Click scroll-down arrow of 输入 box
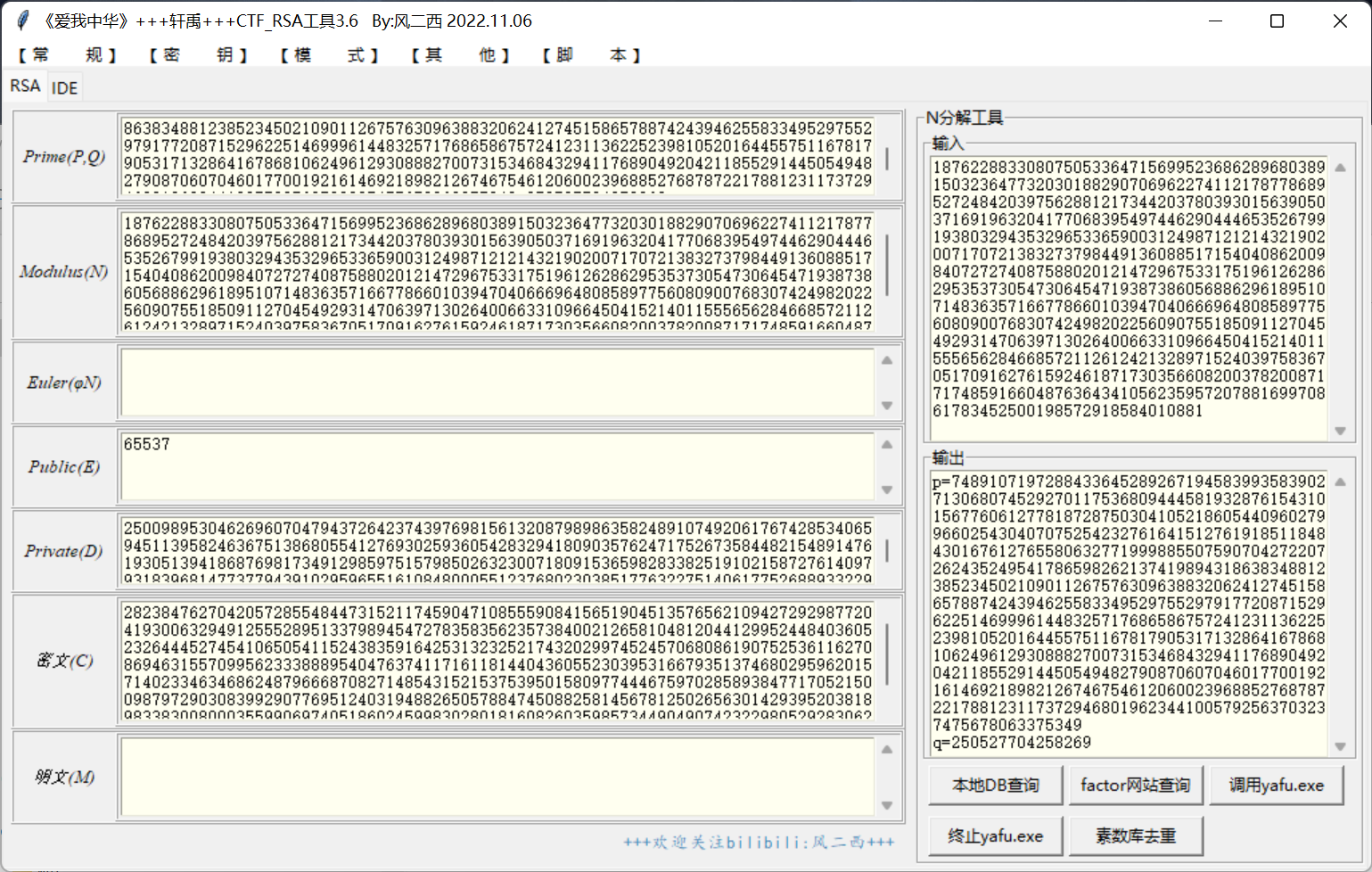 [1340, 431]
